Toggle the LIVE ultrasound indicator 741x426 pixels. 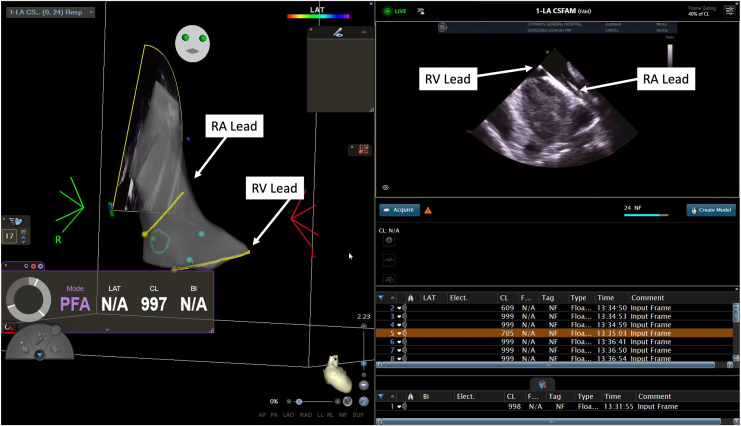pos(395,11)
